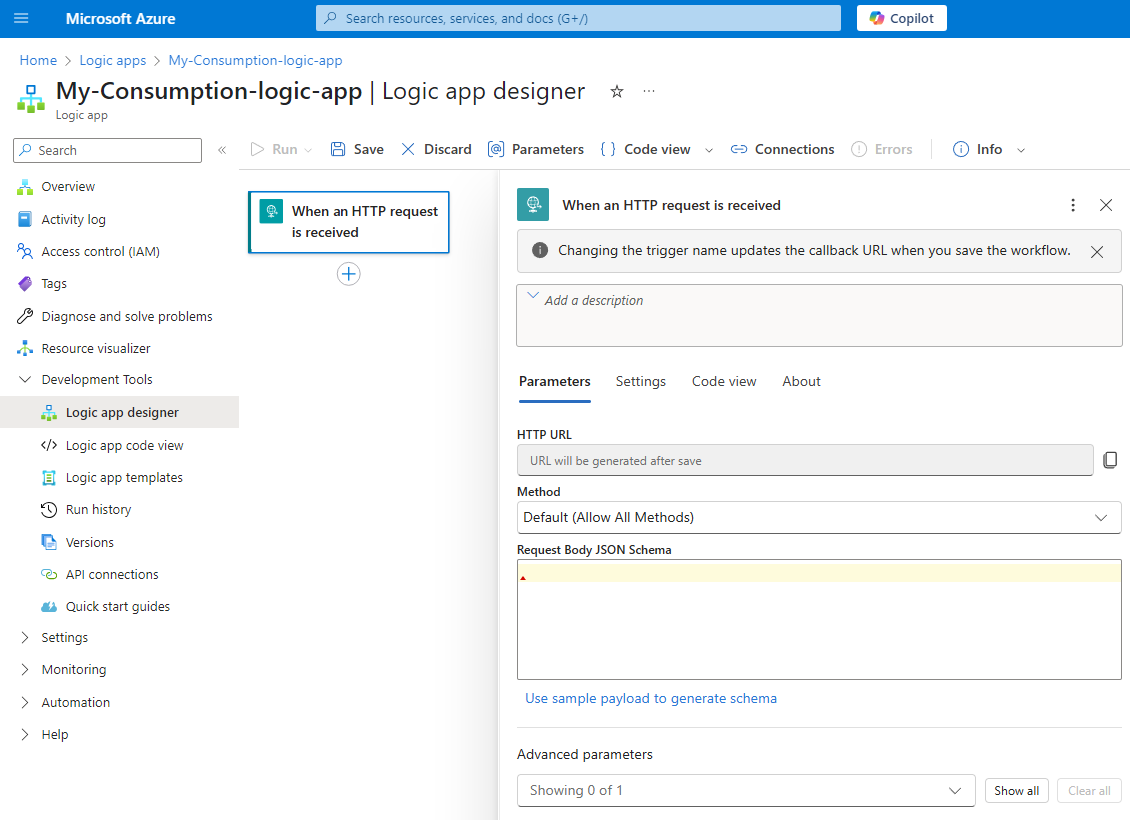Focus the global search resources box
Screen dimensions: 1130x820
(578, 18)
